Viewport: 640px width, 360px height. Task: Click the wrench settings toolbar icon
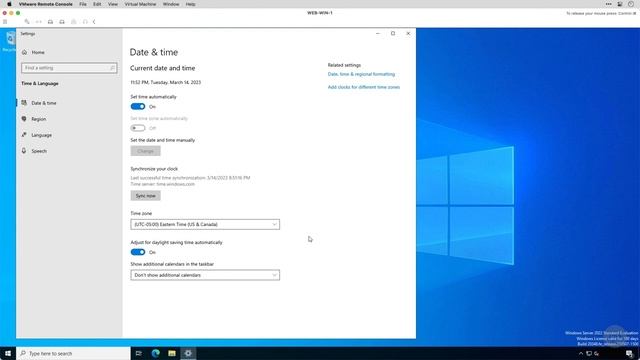click(27, 22)
